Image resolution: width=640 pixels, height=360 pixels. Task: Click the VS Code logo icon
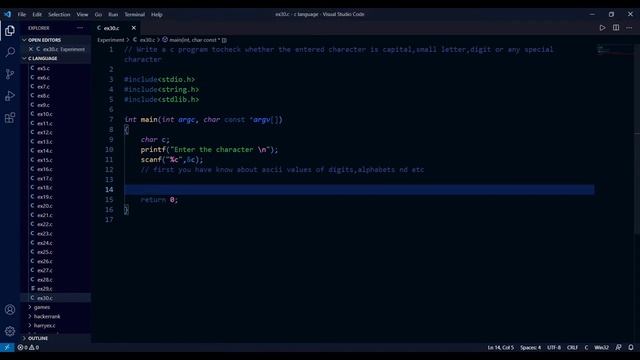click(x=7, y=14)
